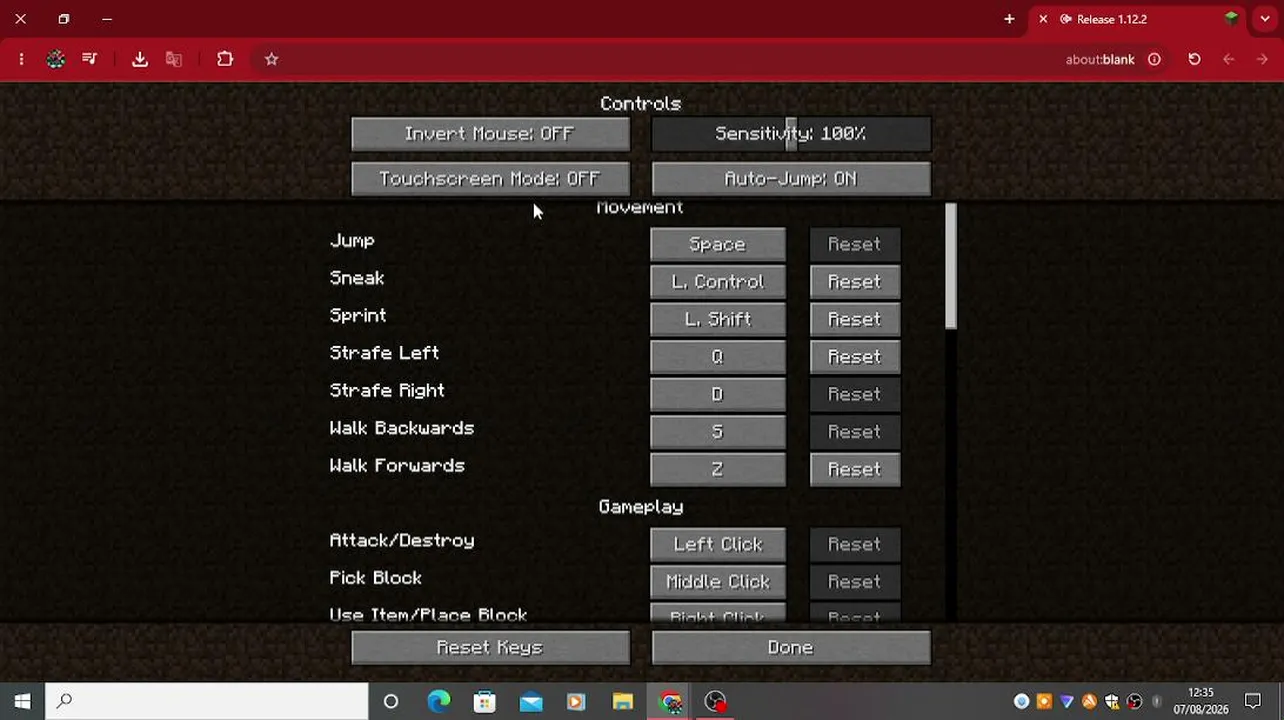The image size is (1284, 720).
Task: Change the Walk Forwards key binding
Action: 718,469
